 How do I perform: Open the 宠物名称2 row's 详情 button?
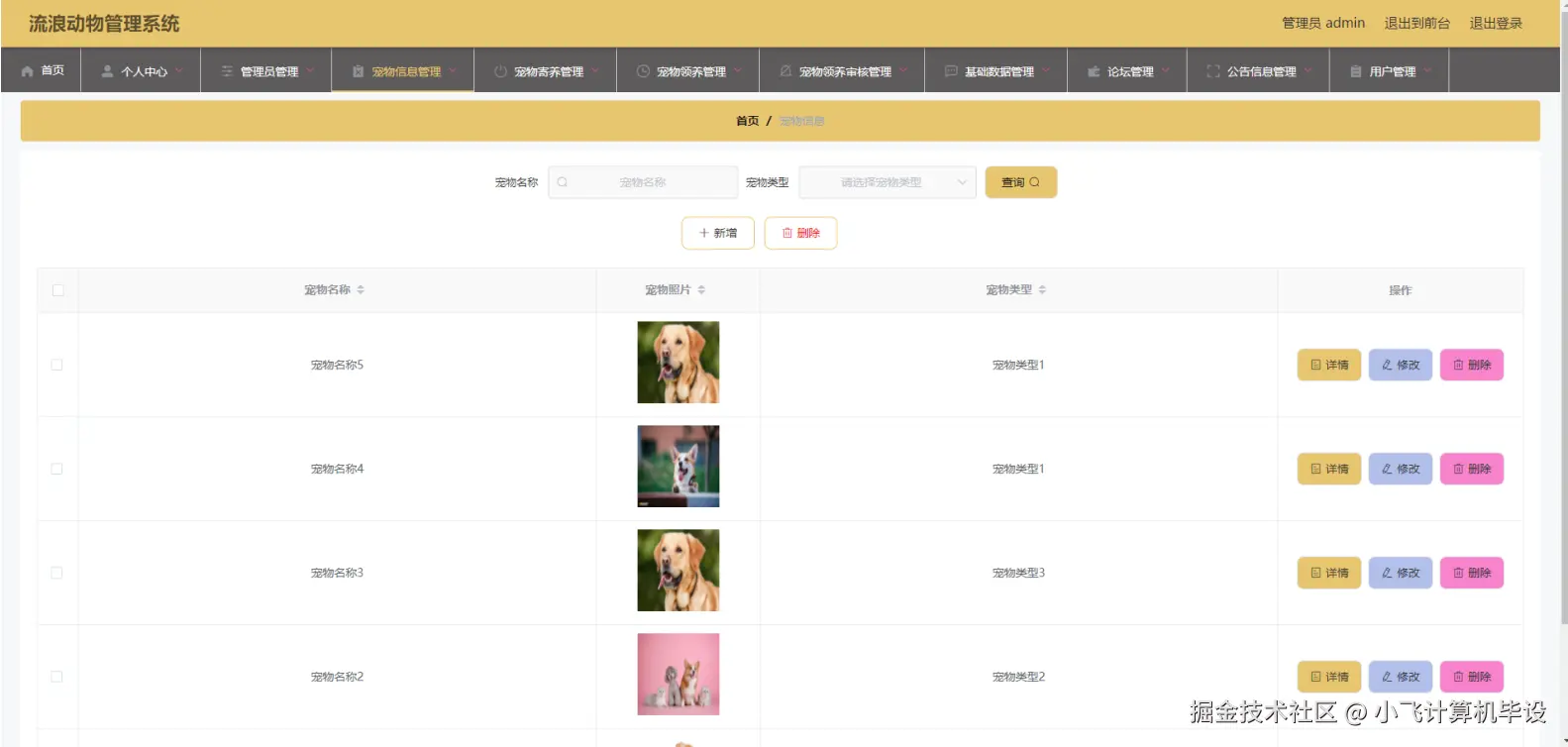point(1329,677)
